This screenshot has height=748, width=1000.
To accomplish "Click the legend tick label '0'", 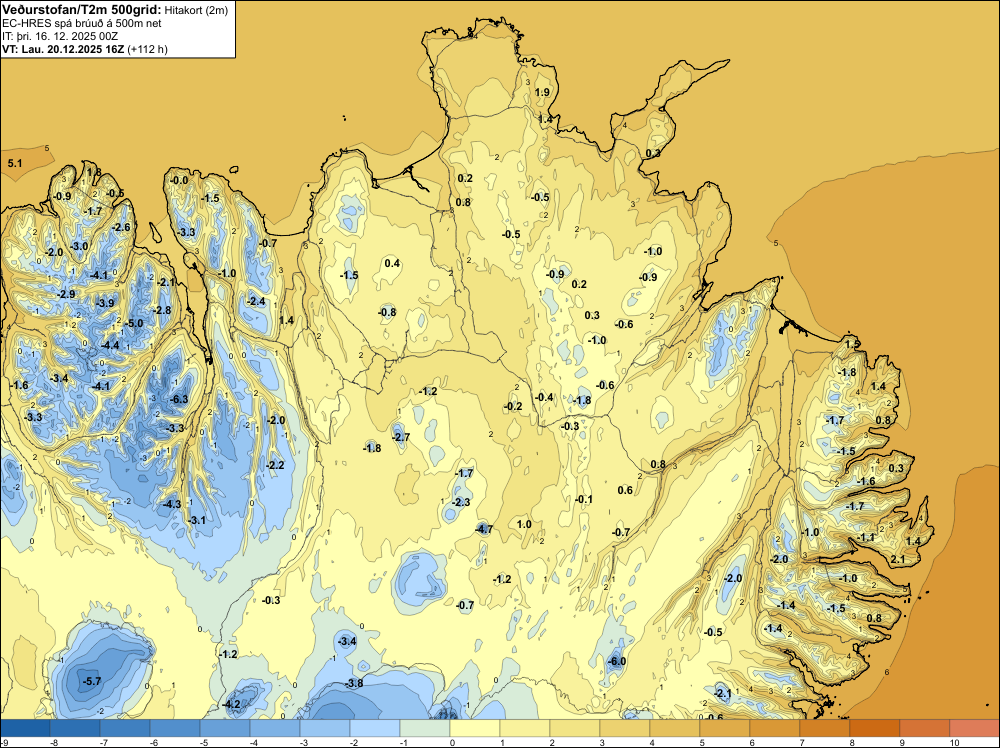I will 452,742.
